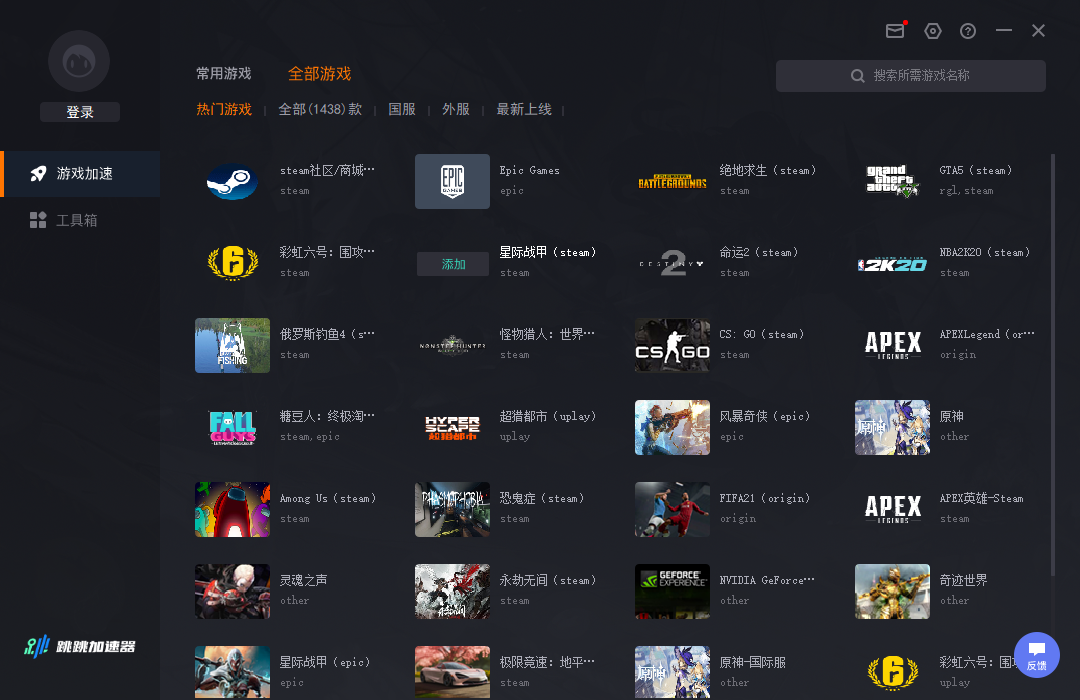1080x700 pixels.
Task: Click the 奇迹世界 thumbnail
Action: coord(893,591)
